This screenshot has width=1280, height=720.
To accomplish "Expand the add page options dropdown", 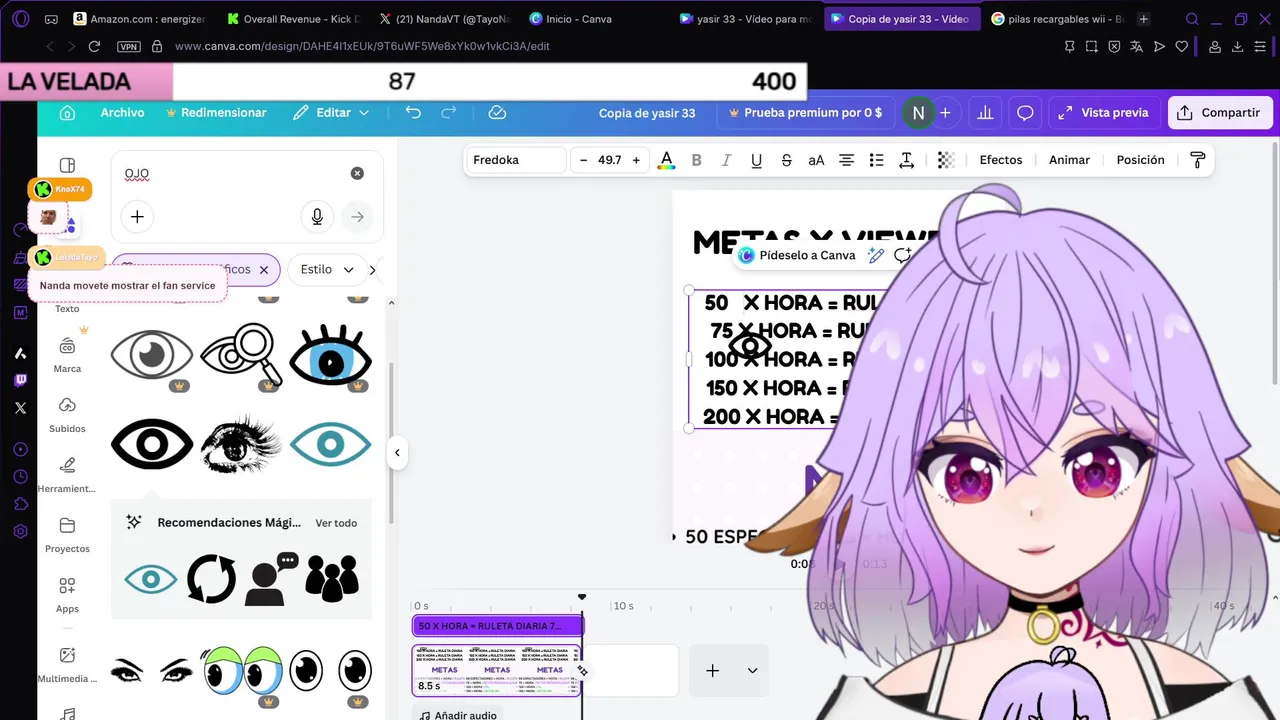I will coord(752,670).
